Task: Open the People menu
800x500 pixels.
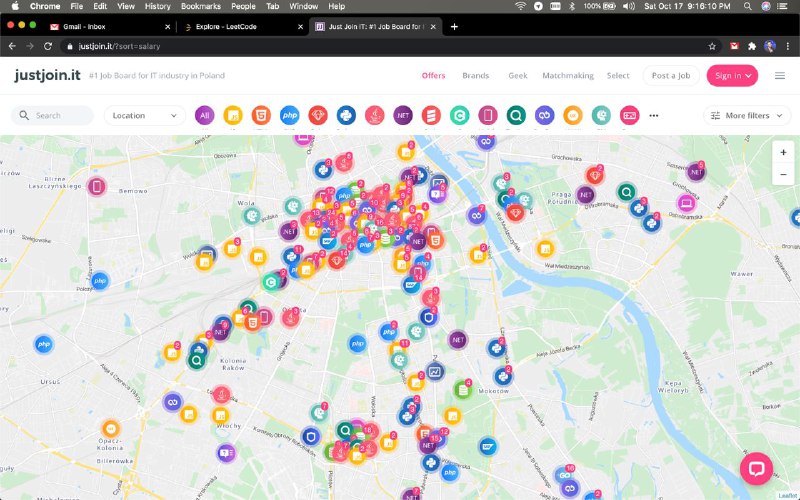Action: pyautogui.click(x=243, y=6)
